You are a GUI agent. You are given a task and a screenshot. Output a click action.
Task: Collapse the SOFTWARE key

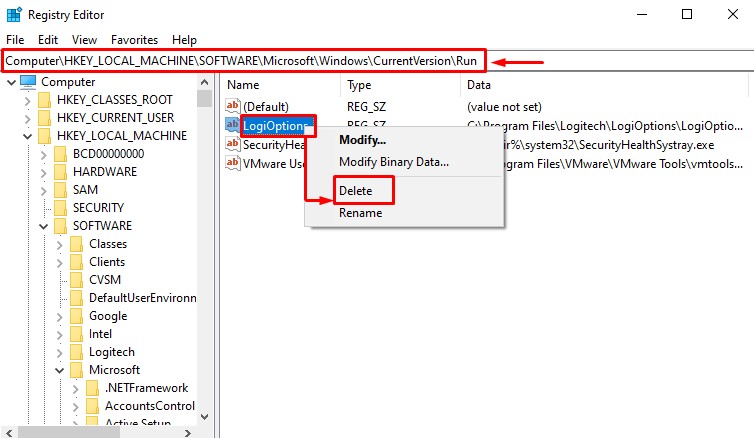[44, 226]
